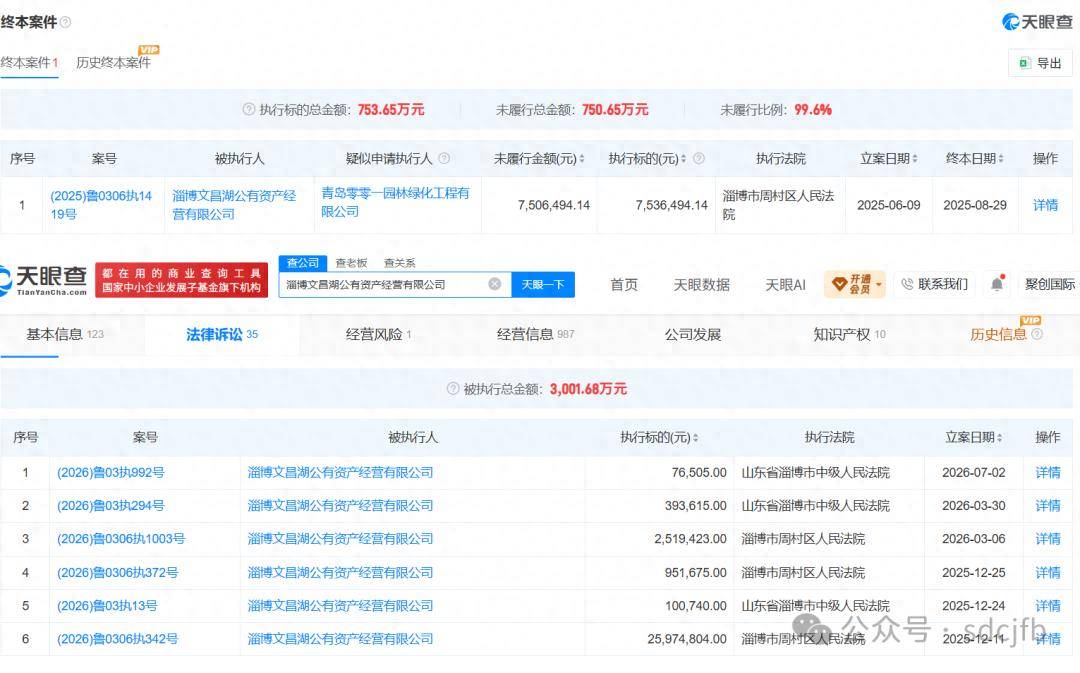Open 详情 for the 2,519,423.00 row

coord(1048,539)
